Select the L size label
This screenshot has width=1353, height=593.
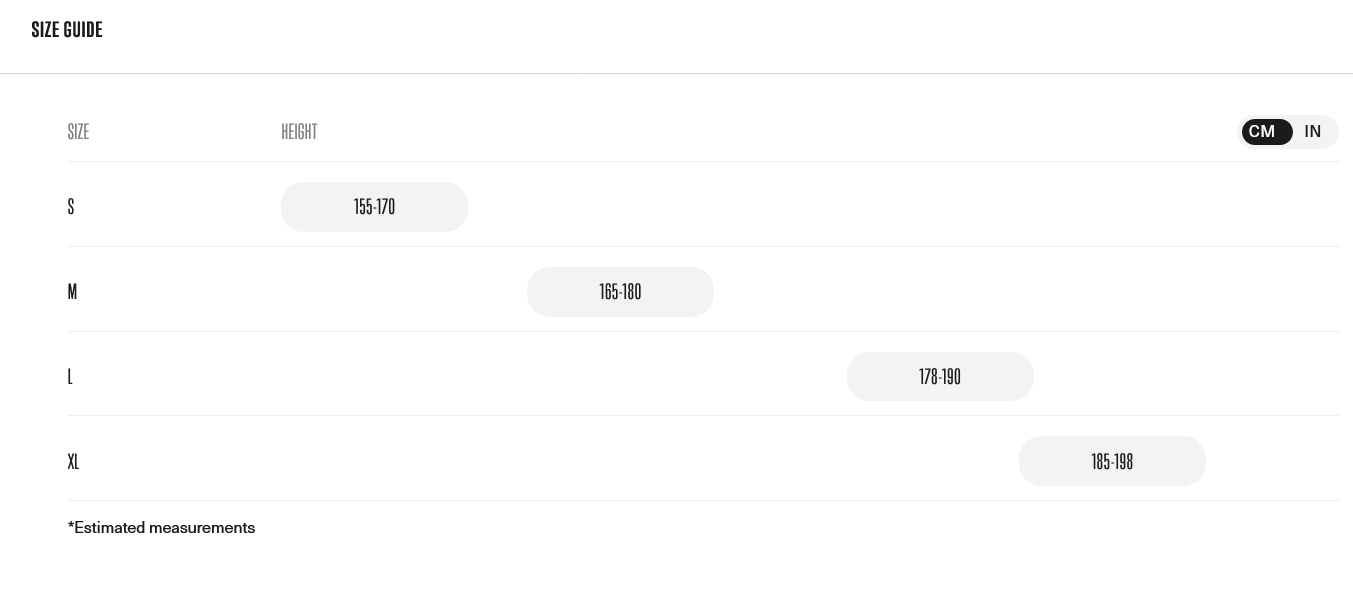(x=70, y=377)
